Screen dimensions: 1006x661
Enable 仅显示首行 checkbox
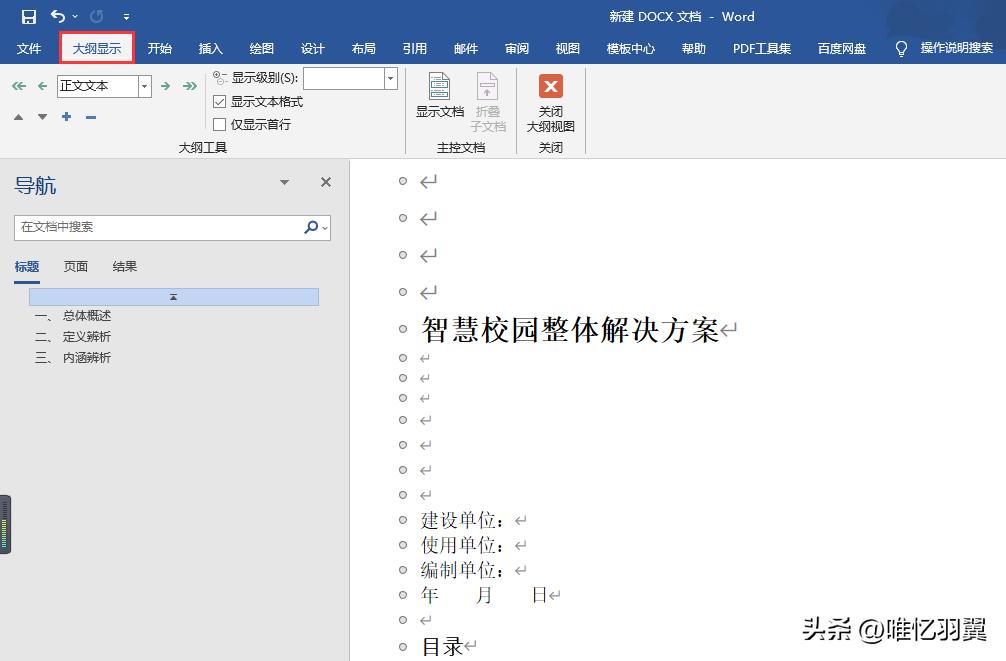tap(221, 123)
